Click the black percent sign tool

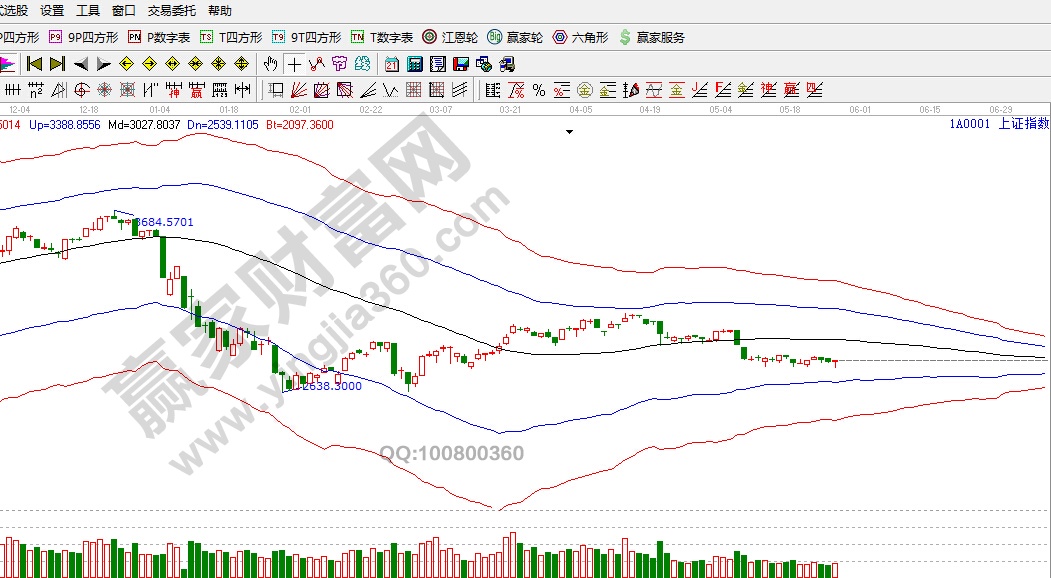539,90
